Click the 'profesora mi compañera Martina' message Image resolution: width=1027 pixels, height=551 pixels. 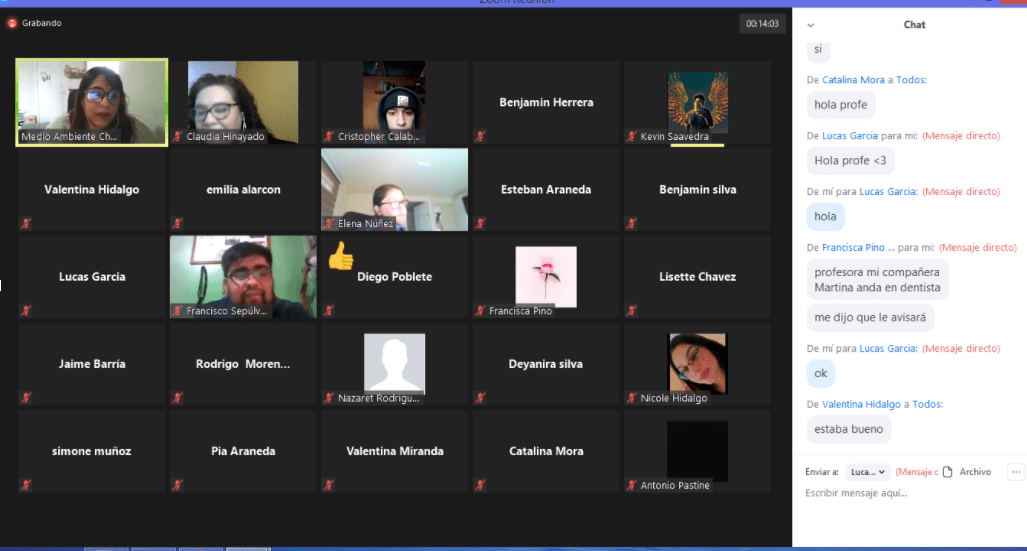878,280
